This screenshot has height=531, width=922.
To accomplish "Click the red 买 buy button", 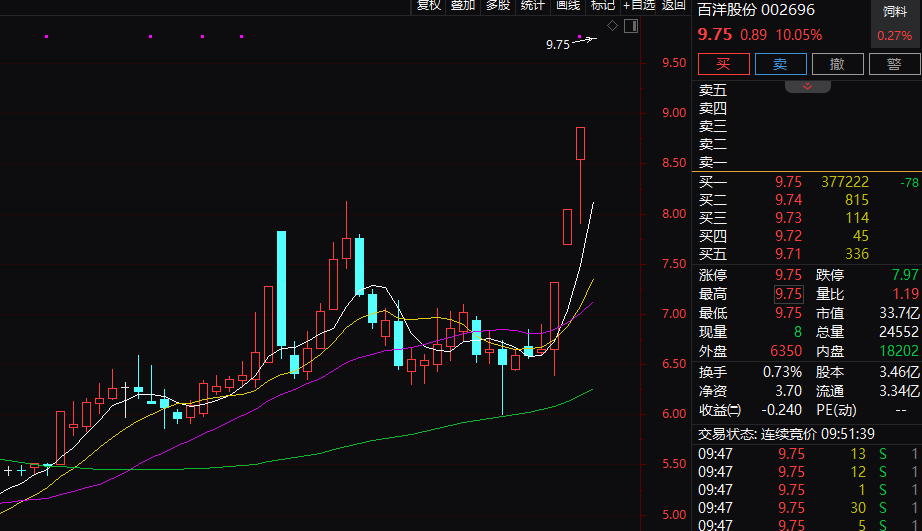I will pyautogui.click(x=723, y=64).
